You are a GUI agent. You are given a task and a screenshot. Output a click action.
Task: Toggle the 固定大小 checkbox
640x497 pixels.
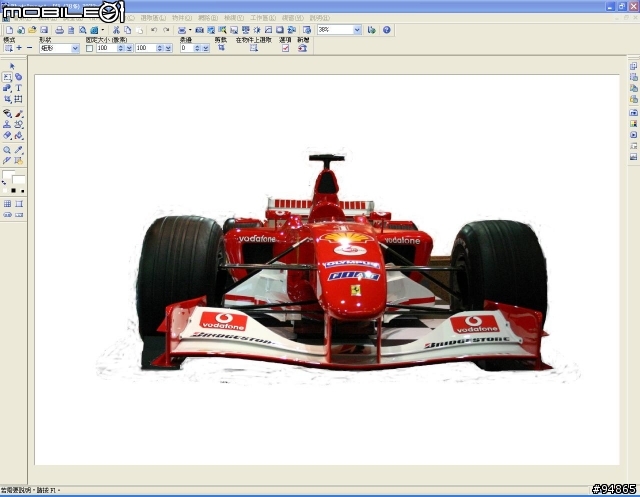(x=89, y=48)
